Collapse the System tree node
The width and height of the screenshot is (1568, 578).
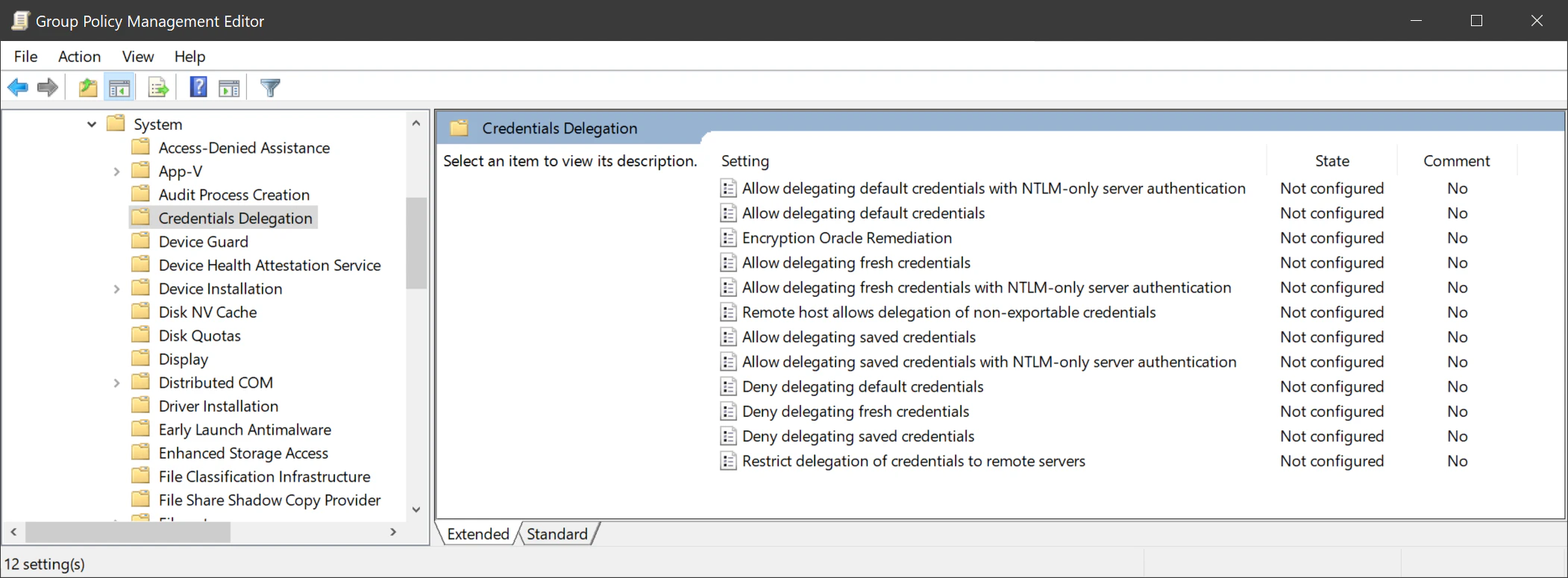92,125
